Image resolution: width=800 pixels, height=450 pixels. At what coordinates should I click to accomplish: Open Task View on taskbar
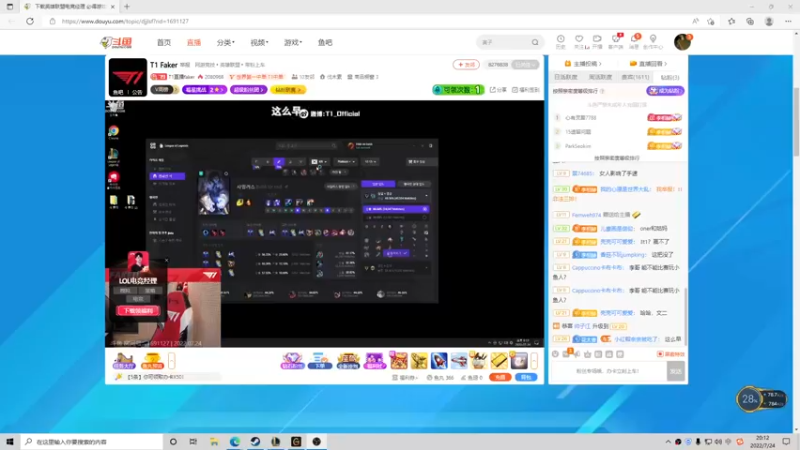pos(193,441)
